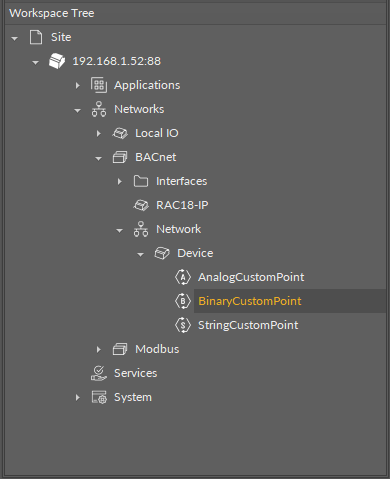This screenshot has width=390, height=479.
Task: Click the StringCustomPoint 'S' icon
Action: [183, 325]
